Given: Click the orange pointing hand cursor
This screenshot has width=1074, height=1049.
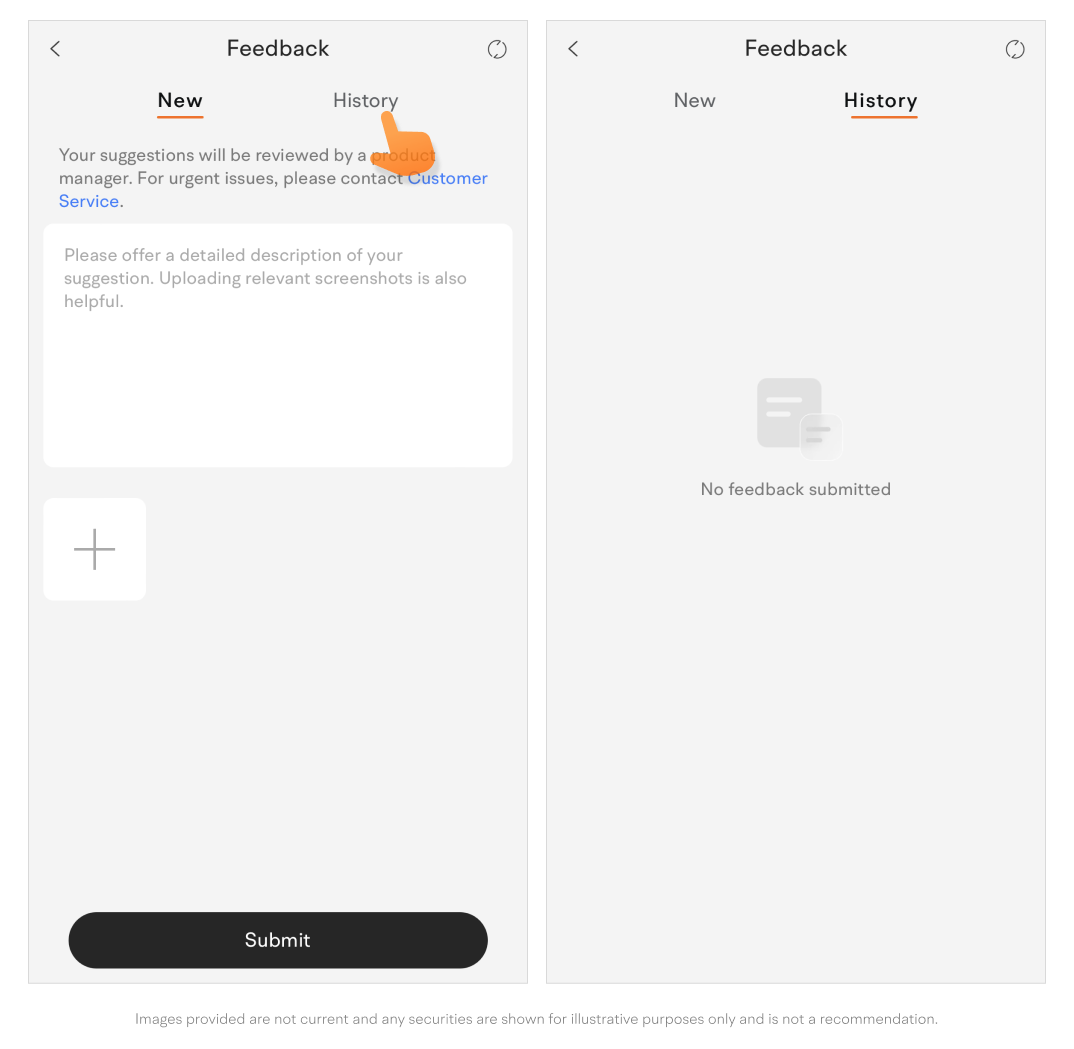Looking at the screenshot, I should coord(403,144).
